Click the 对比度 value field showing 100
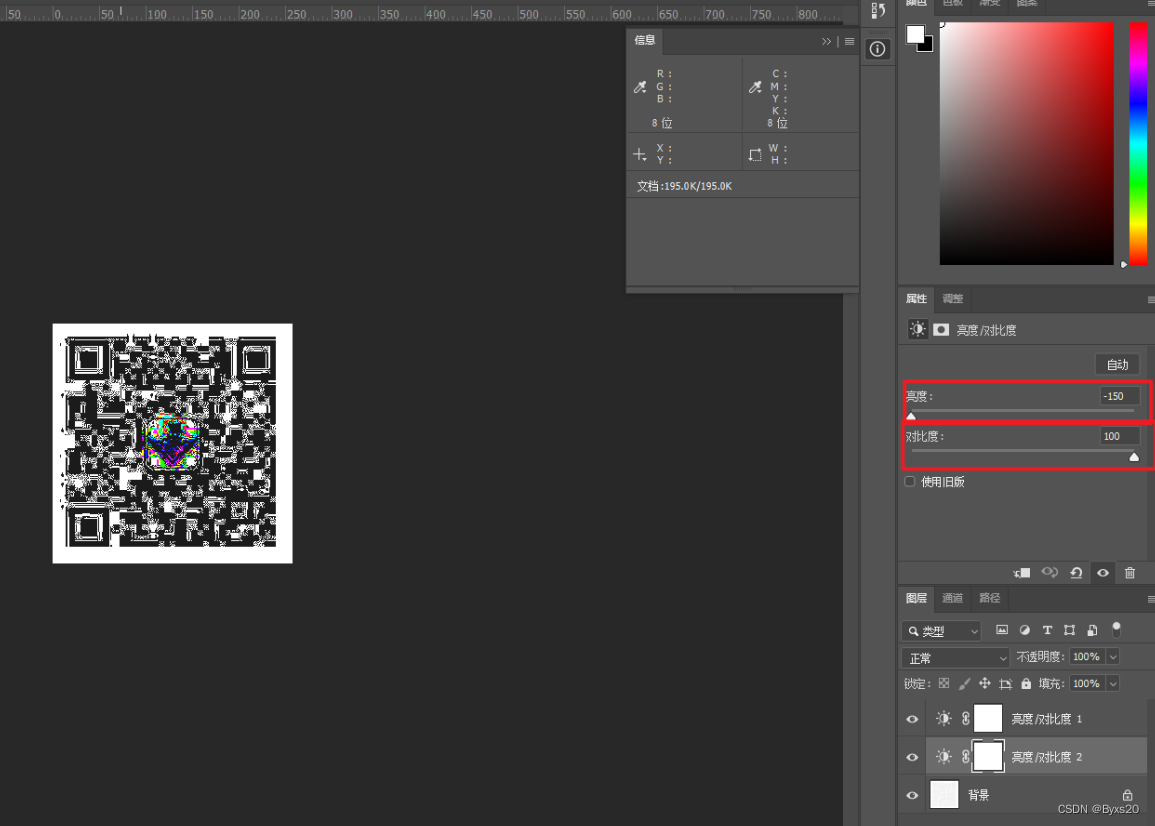 (1118, 436)
